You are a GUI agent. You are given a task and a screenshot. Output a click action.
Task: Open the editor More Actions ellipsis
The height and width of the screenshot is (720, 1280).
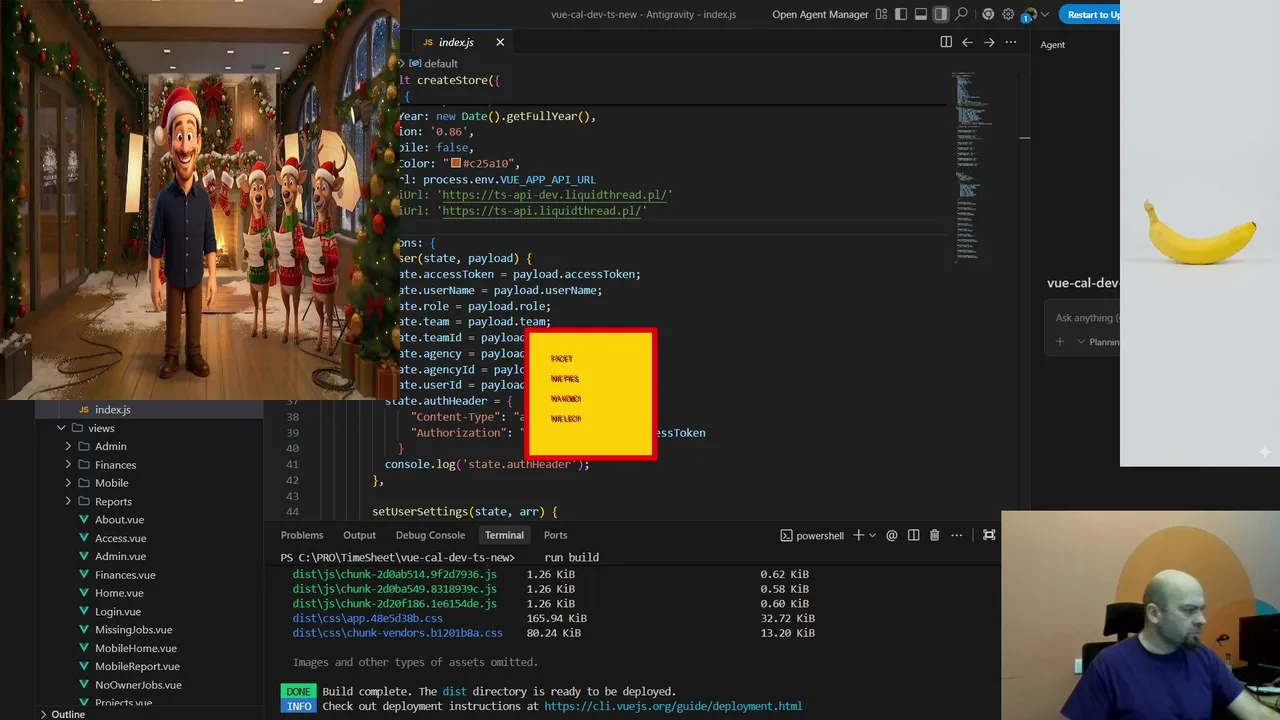tap(1011, 42)
